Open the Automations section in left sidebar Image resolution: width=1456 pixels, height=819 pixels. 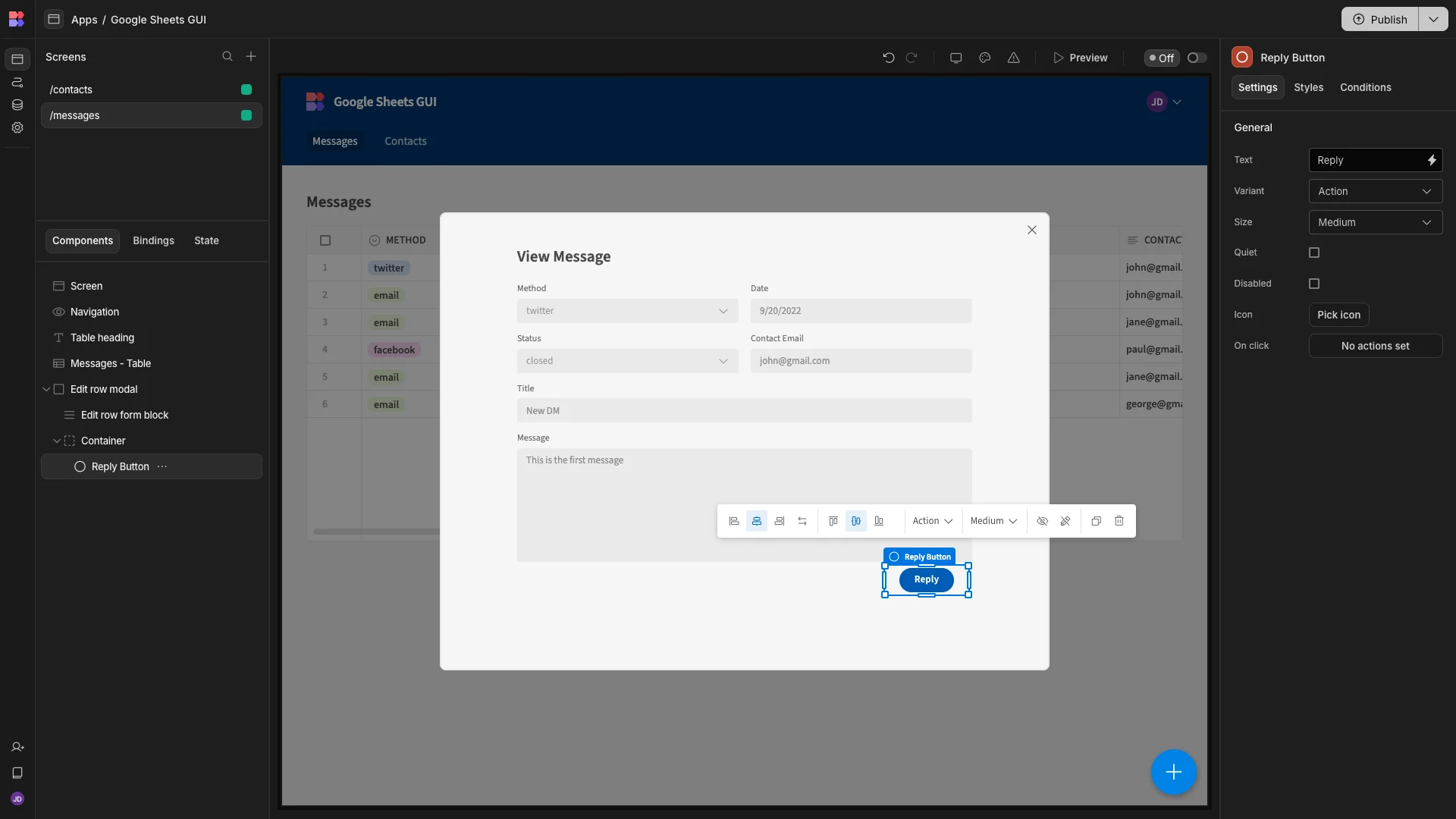tap(17, 82)
